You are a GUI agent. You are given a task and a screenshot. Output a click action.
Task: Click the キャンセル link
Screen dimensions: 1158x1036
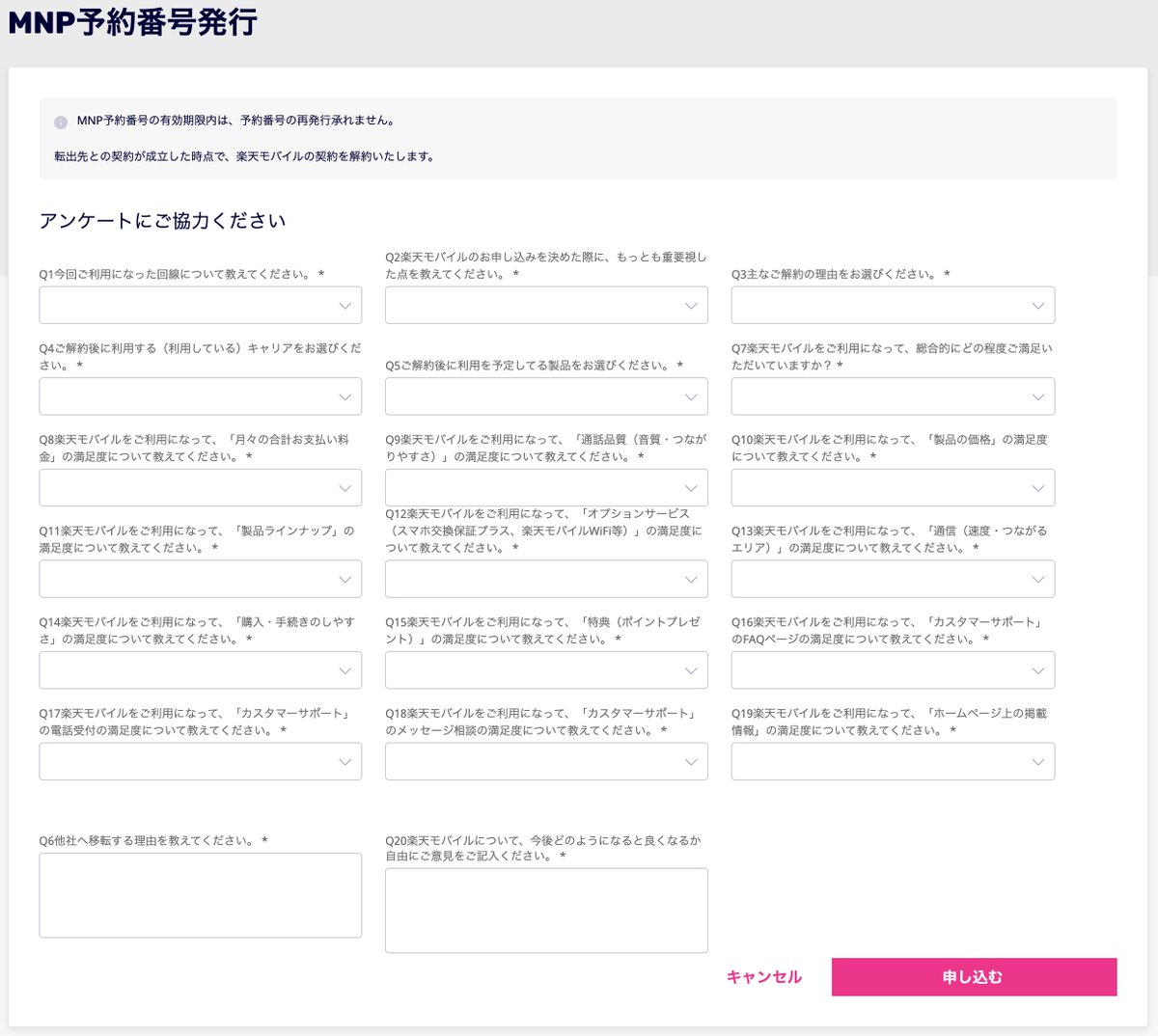pos(763,977)
